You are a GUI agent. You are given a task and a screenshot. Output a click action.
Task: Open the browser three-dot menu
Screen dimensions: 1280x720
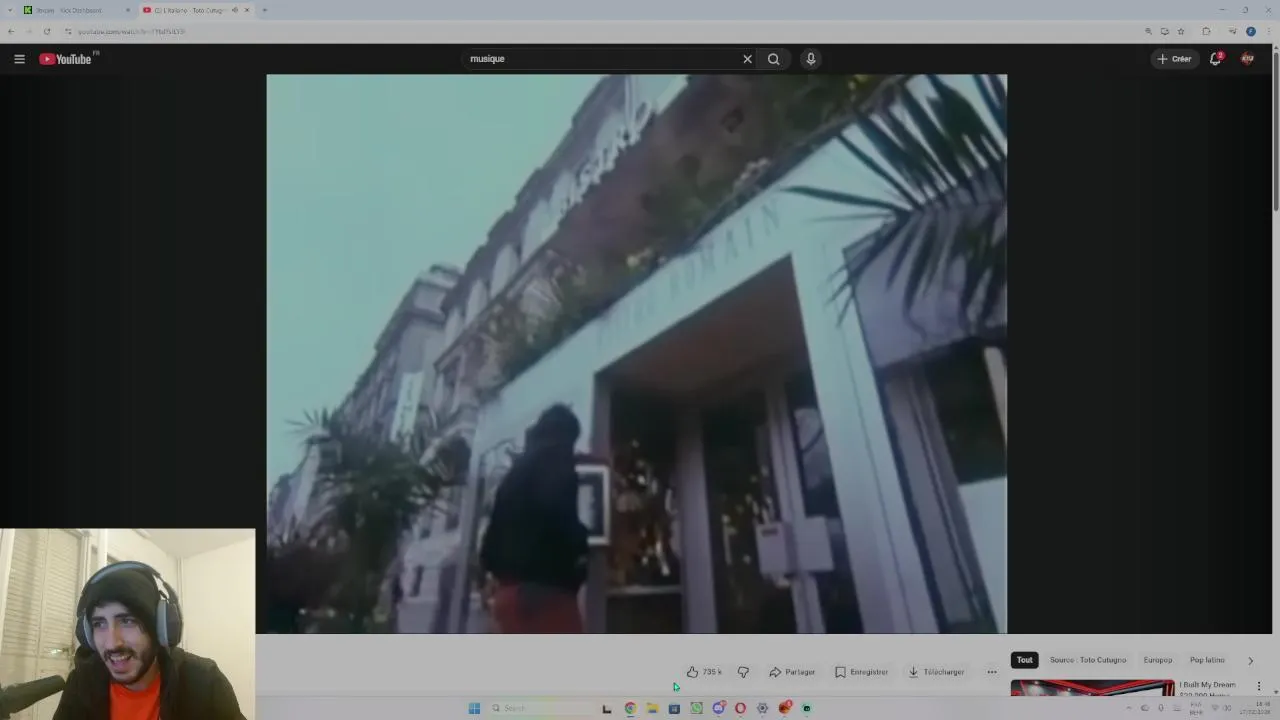1268,31
